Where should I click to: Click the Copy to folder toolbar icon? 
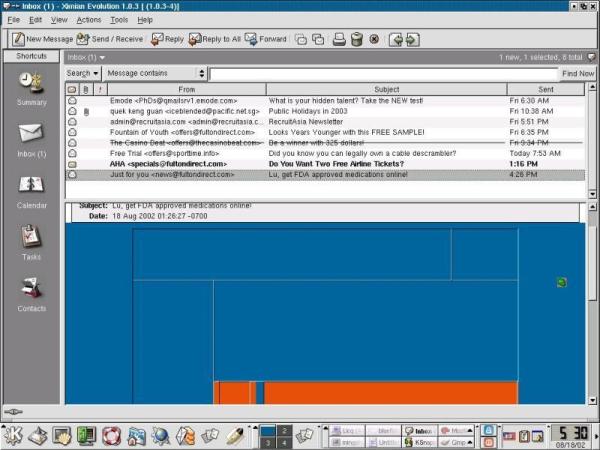(x=318, y=39)
